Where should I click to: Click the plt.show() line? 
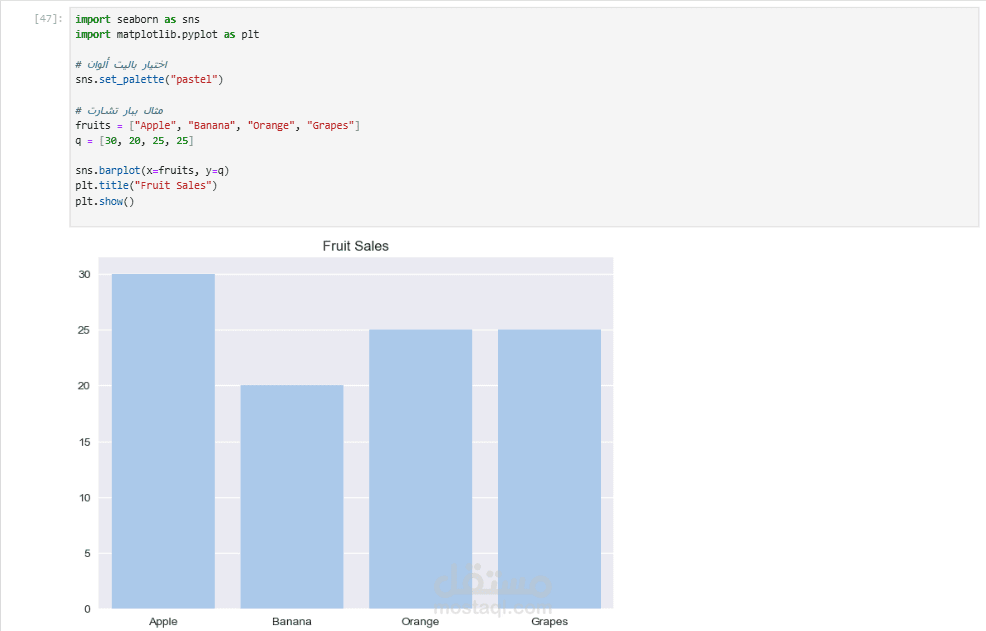[104, 201]
